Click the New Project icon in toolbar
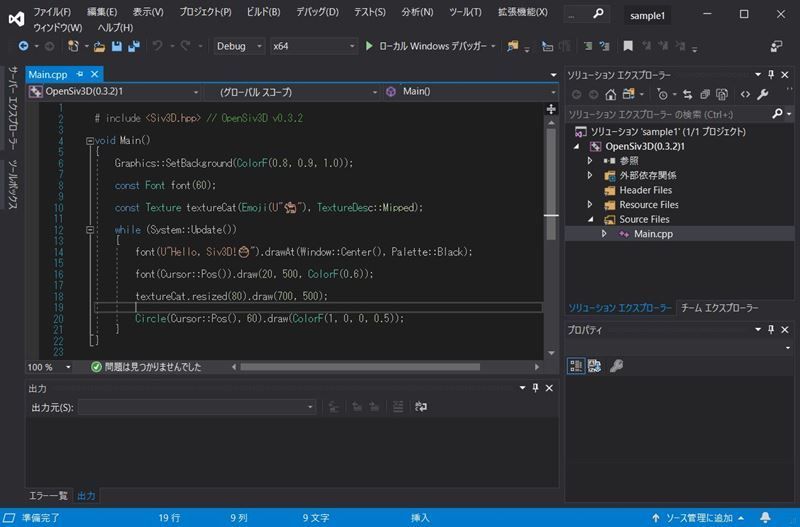 (73, 46)
